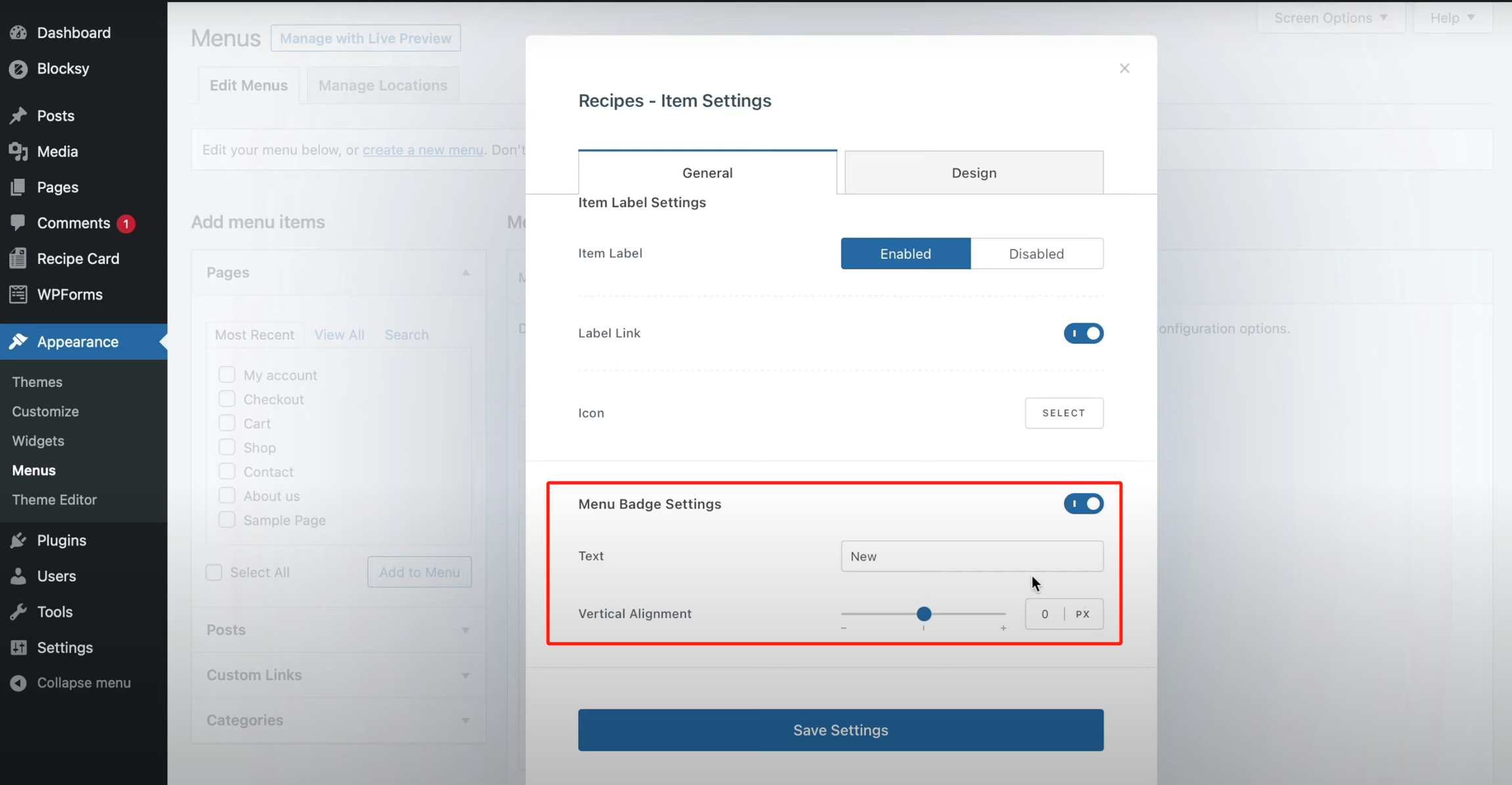The image size is (1512, 785).
Task: Click the Tools wrench icon
Action: point(18,612)
